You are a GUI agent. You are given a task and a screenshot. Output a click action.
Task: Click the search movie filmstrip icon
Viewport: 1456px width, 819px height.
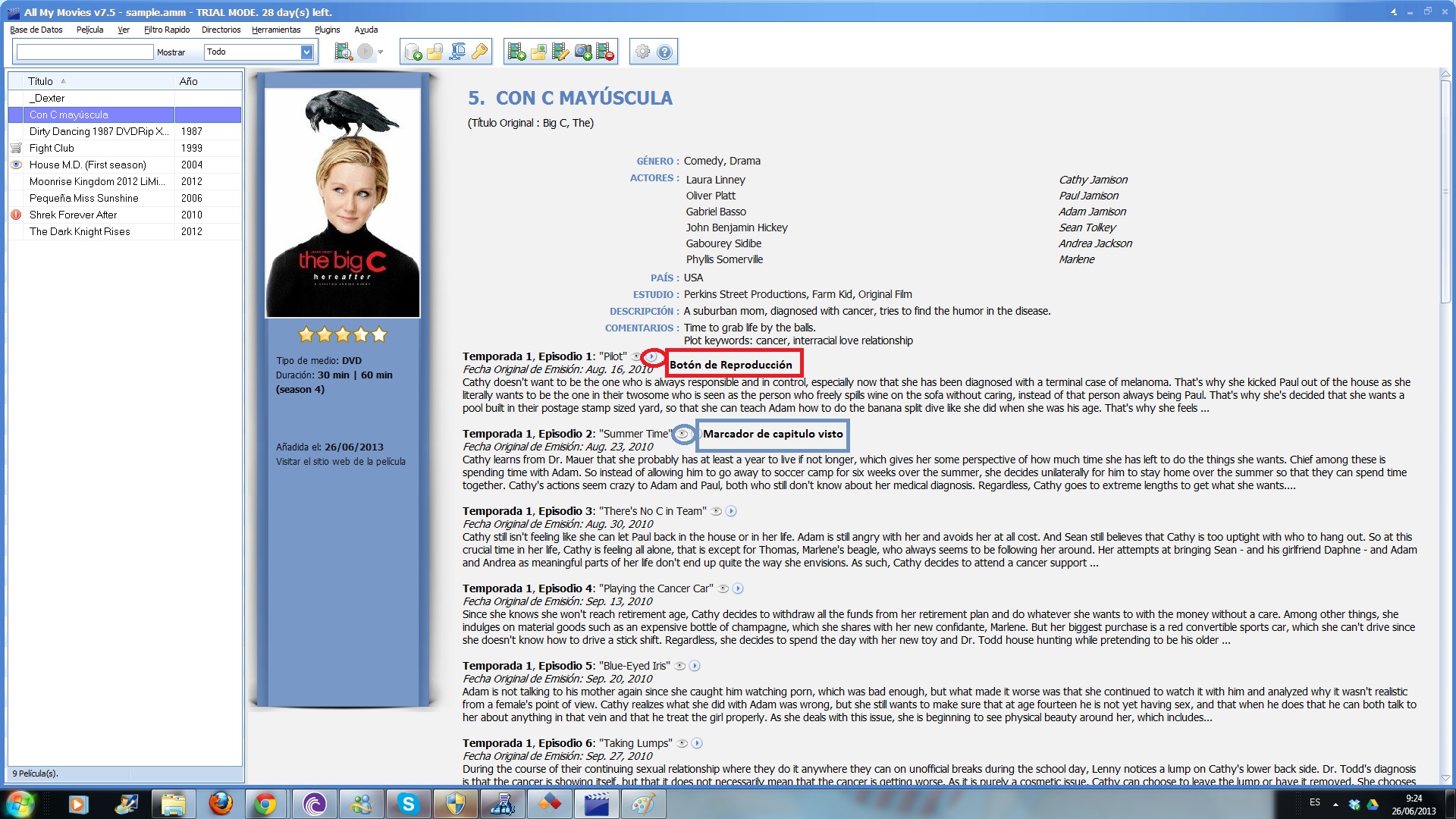(344, 52)
